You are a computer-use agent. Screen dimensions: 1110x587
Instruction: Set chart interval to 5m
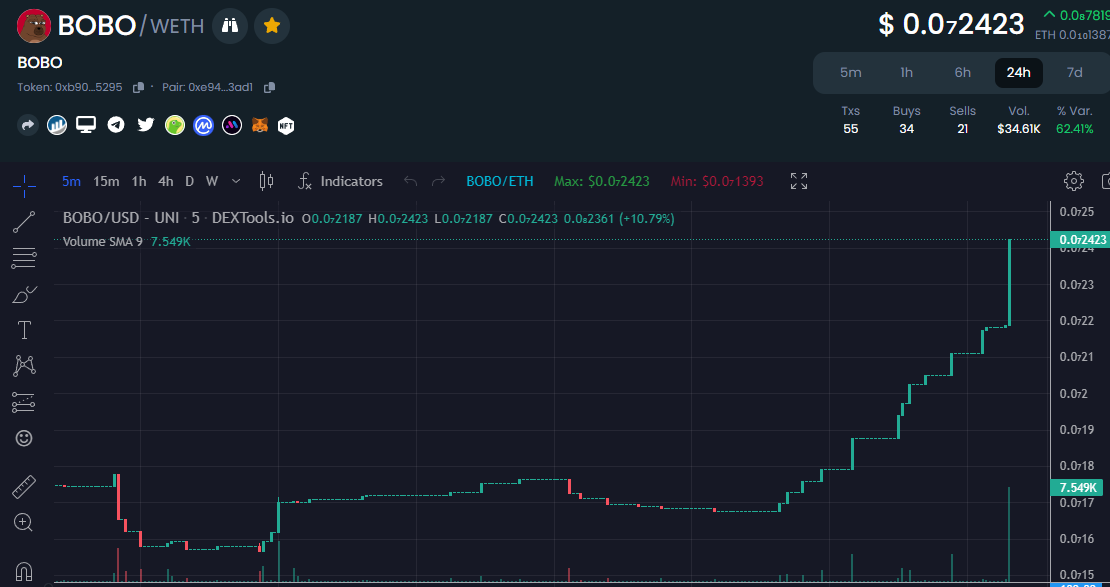tap(71, 181)
